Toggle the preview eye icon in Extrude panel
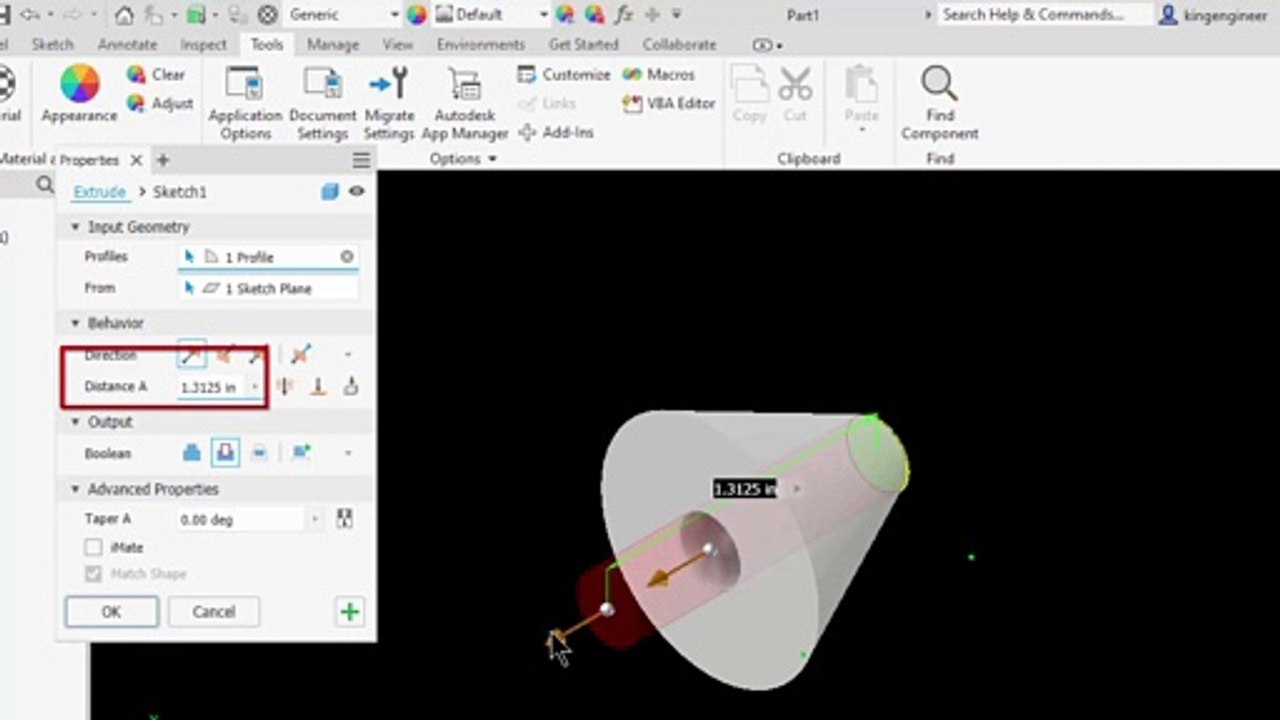1280x720 pixels. 356,191
